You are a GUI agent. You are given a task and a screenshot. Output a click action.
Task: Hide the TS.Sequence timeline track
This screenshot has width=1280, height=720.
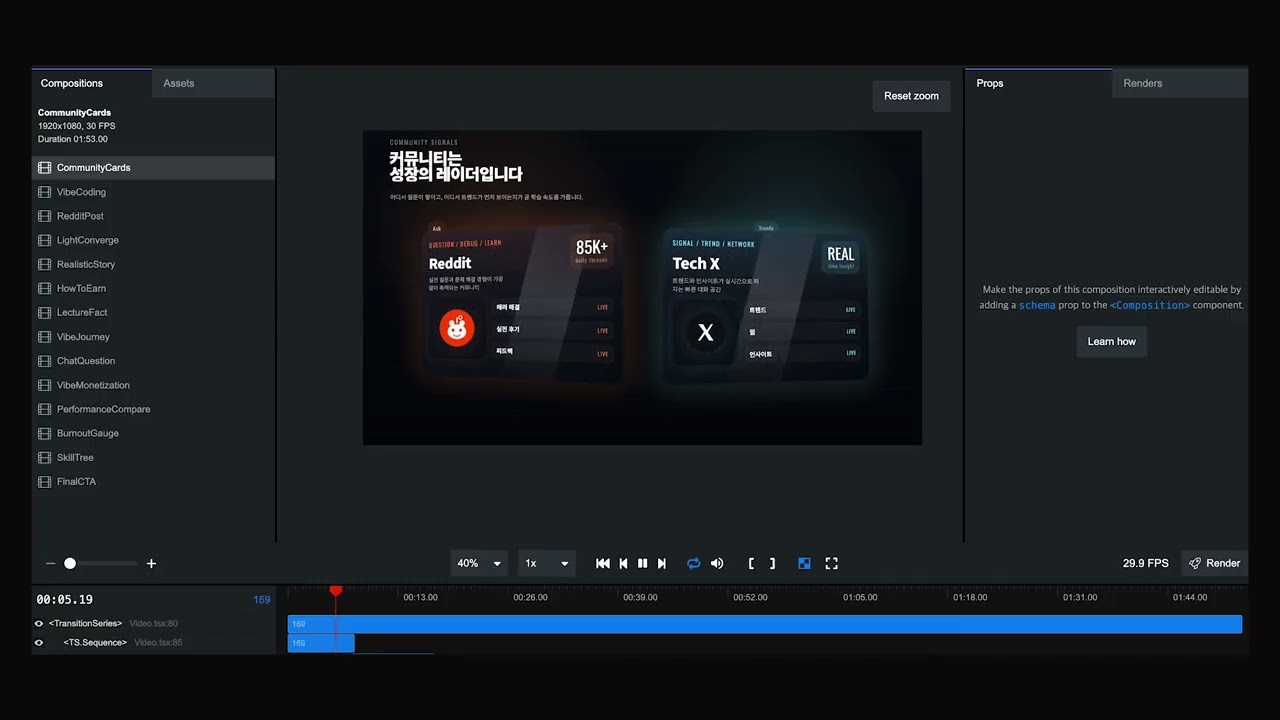39,643
